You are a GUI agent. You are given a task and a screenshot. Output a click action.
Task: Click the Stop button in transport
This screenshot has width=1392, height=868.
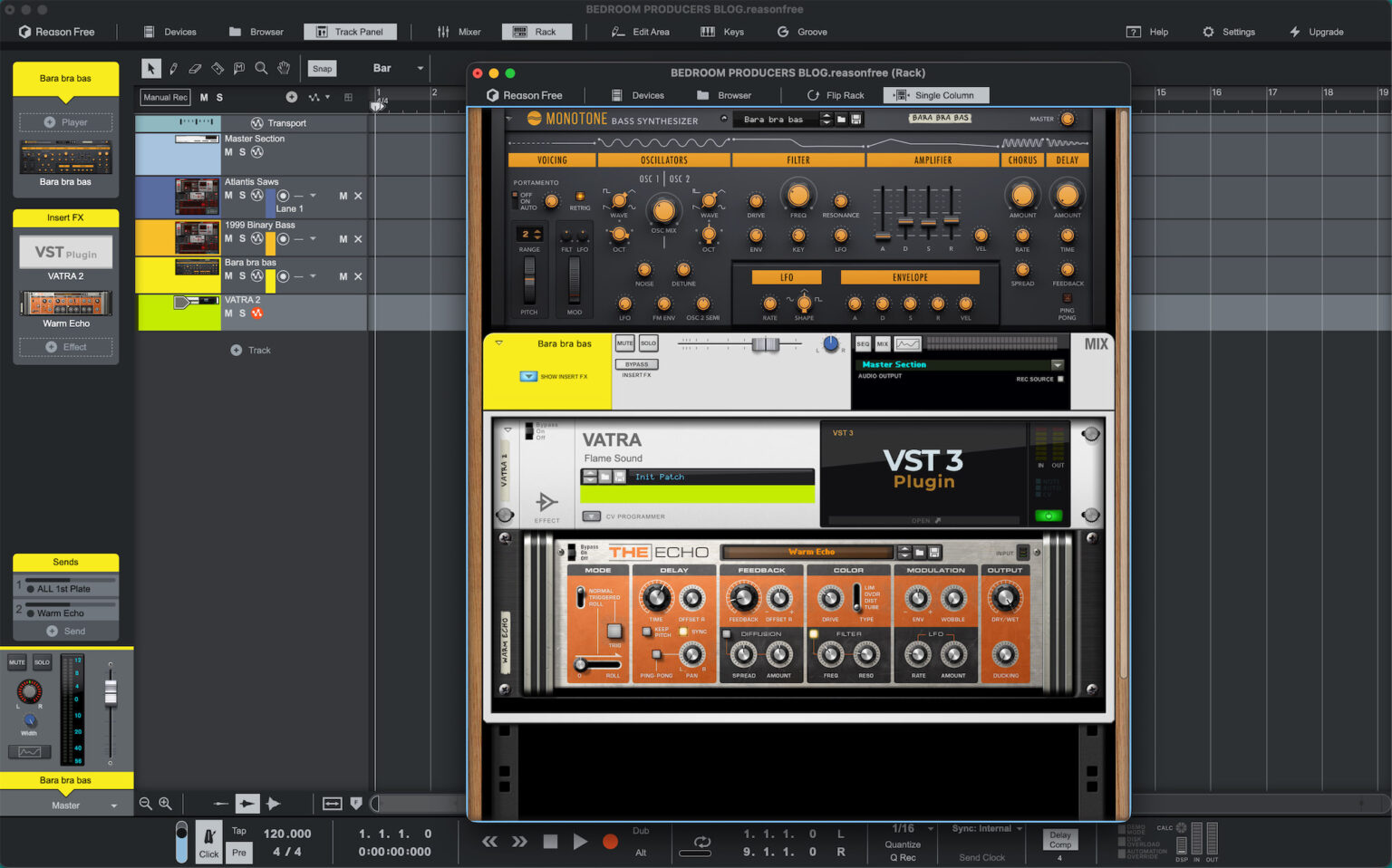point(550,842)
